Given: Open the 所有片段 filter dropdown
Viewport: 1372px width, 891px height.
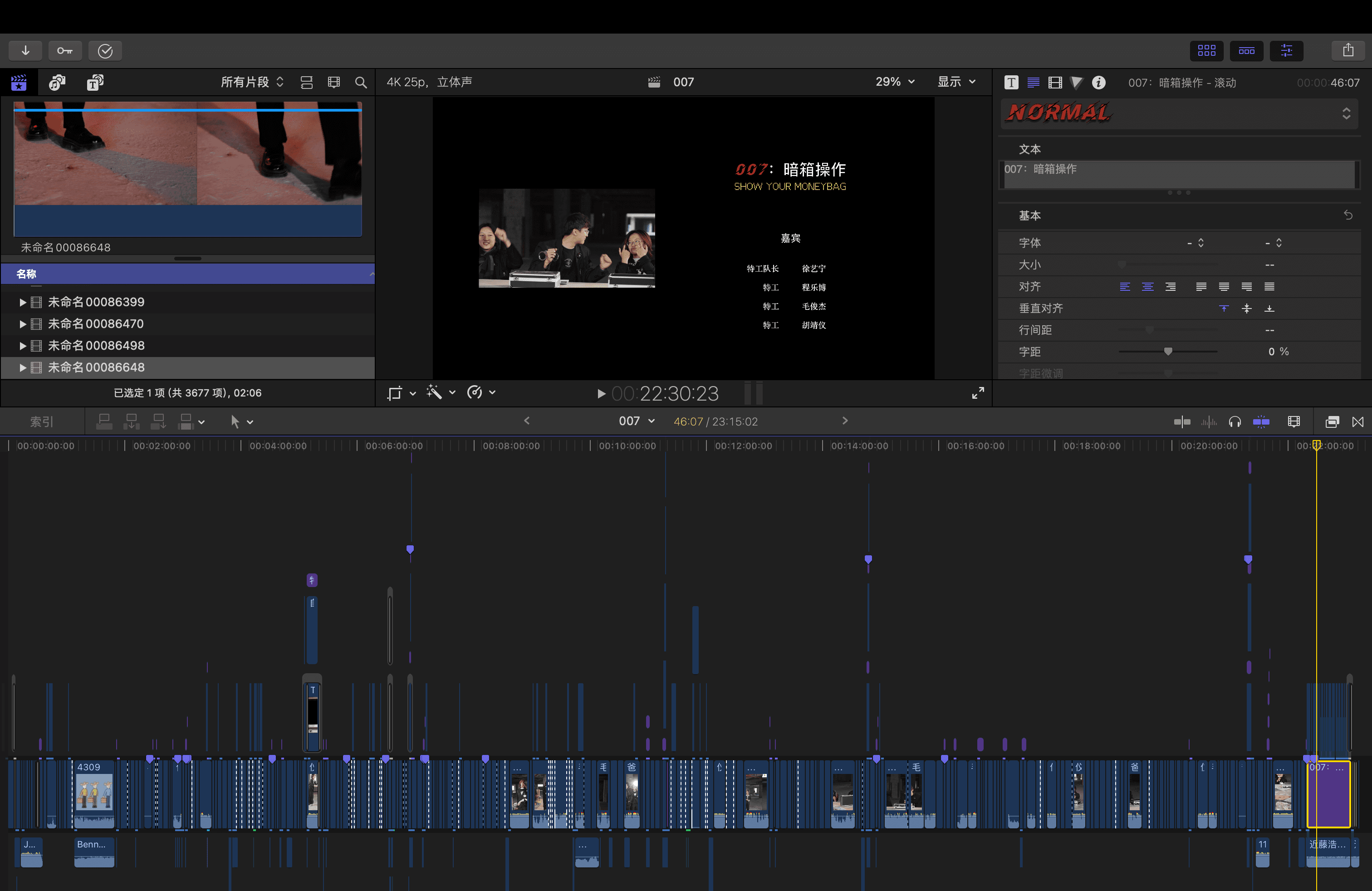Looking at the screenshot, I should [x=253, y=83].
